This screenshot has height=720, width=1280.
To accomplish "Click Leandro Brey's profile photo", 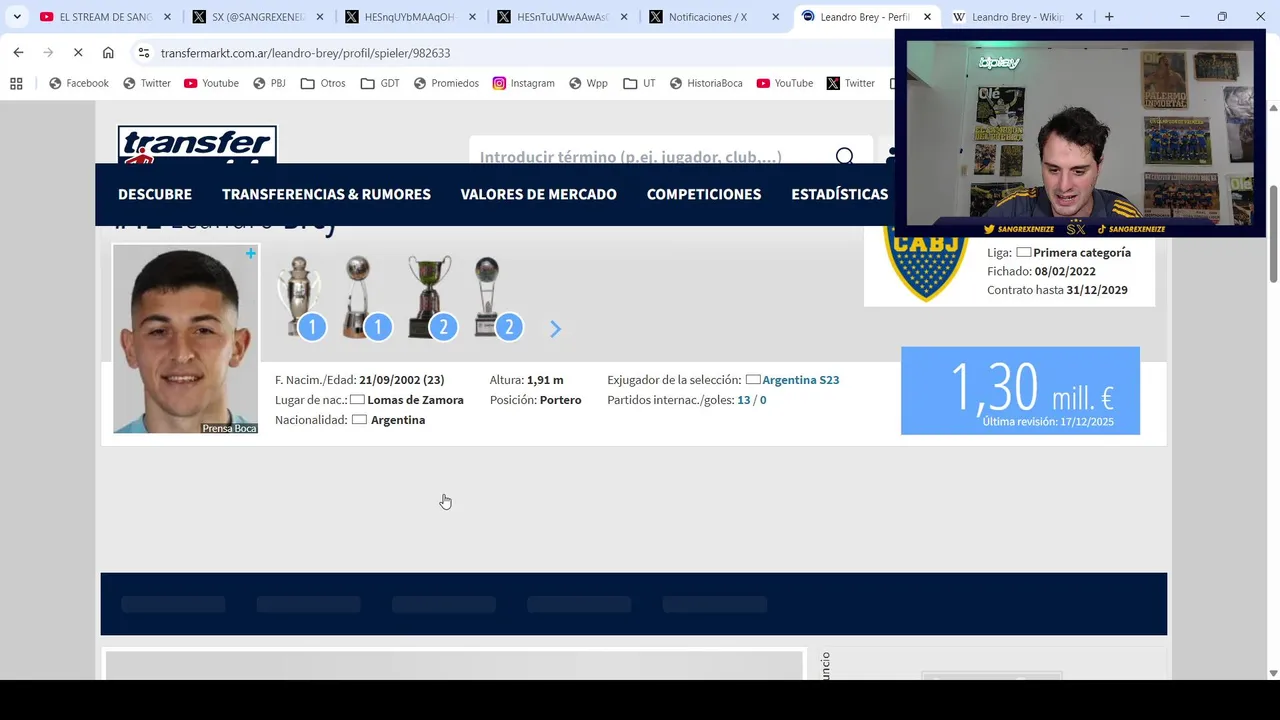I will coord(186,339).
